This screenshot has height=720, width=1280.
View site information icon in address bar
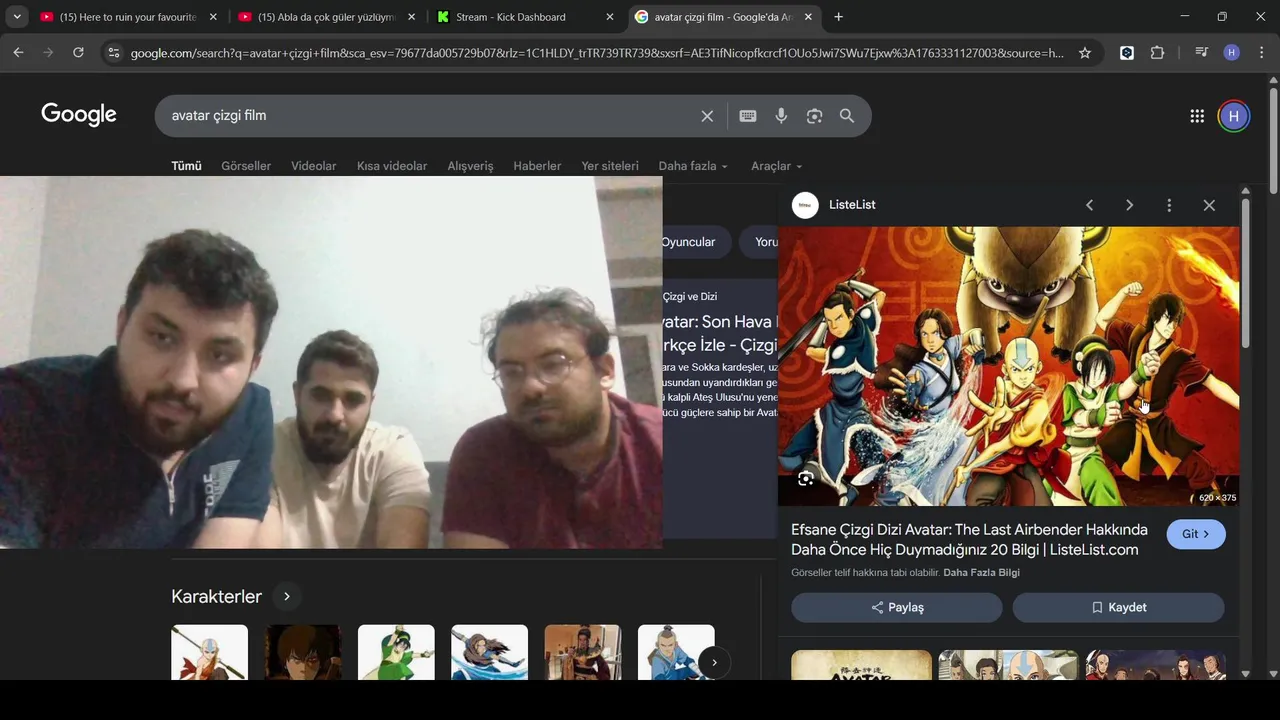pos(113,53)
